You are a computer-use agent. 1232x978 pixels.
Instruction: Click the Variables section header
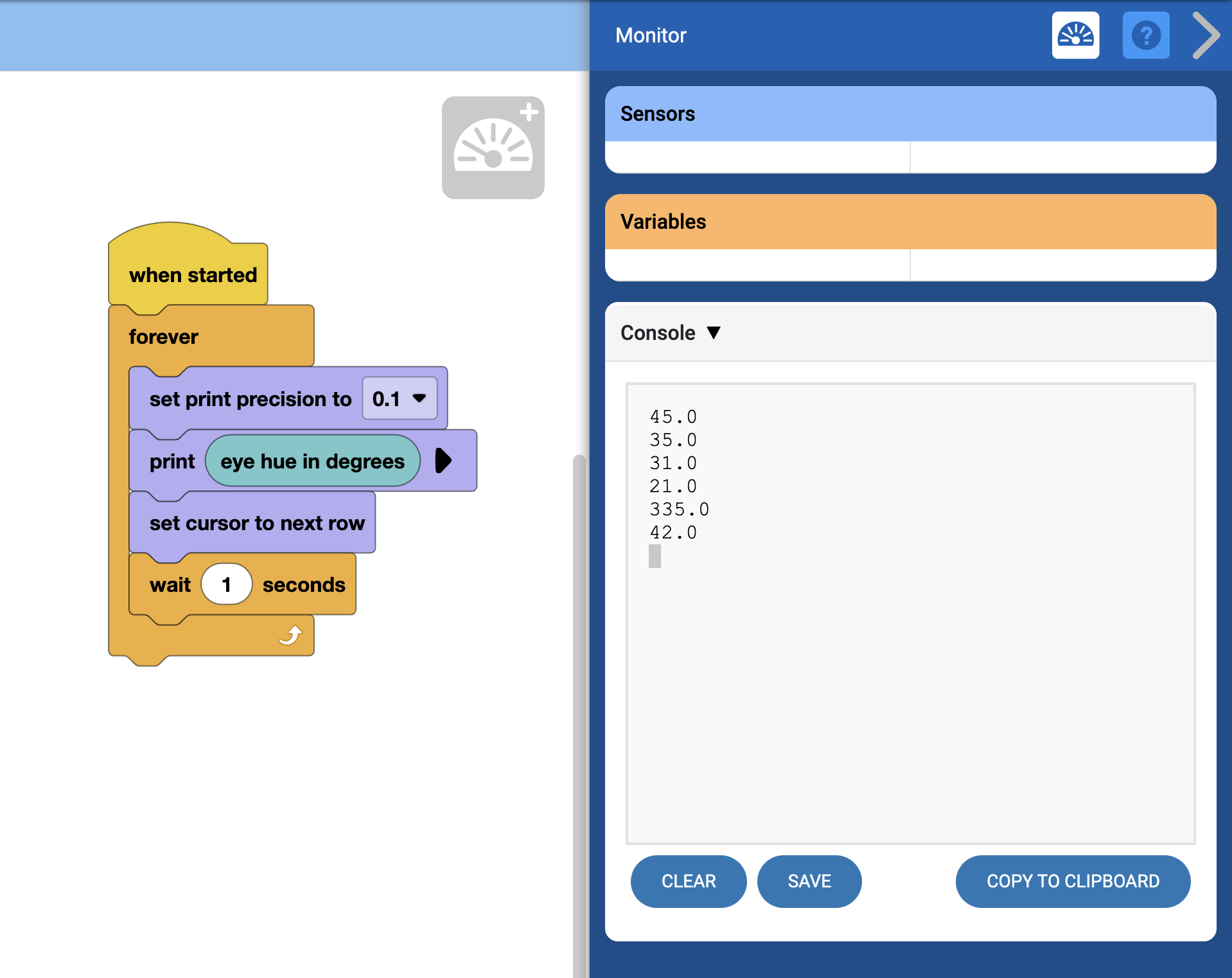coord(910,222)
